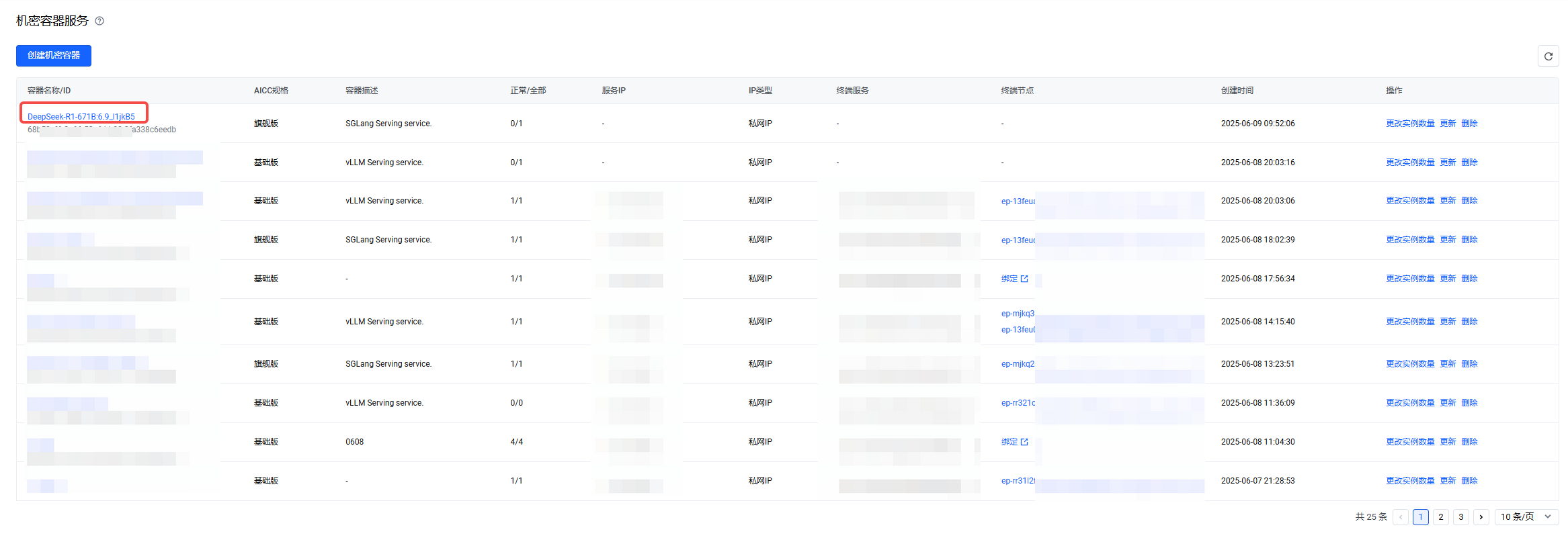Select page 1 in pagination
This screenshot has width=1568, height=544.
[x=1421, y=517]
